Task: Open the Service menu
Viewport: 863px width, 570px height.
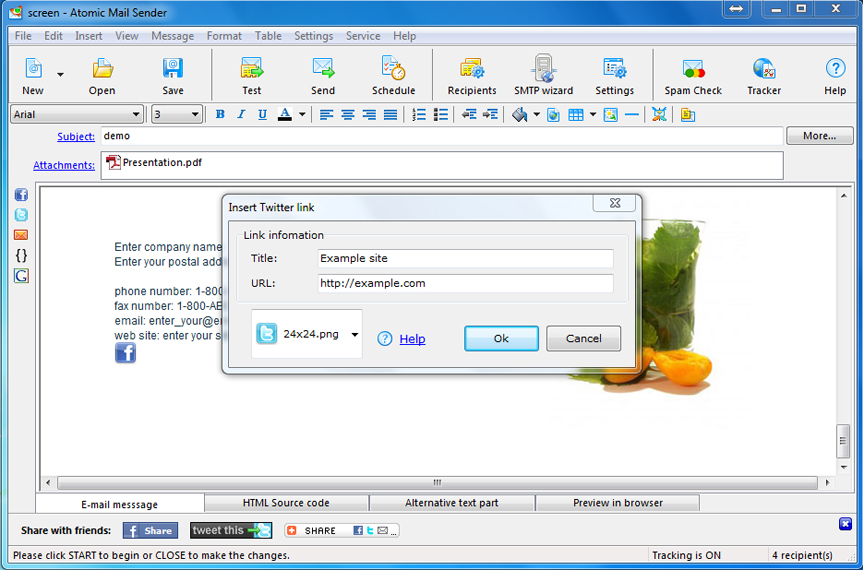Action: tap(363, 36)
